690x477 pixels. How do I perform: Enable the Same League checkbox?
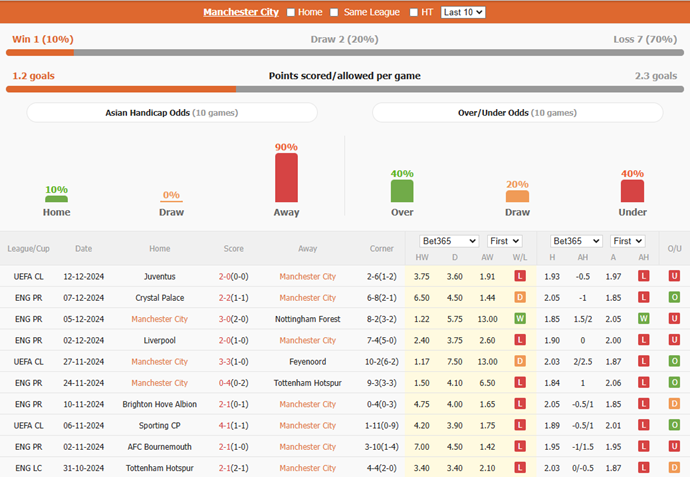[x=334, y=12]
